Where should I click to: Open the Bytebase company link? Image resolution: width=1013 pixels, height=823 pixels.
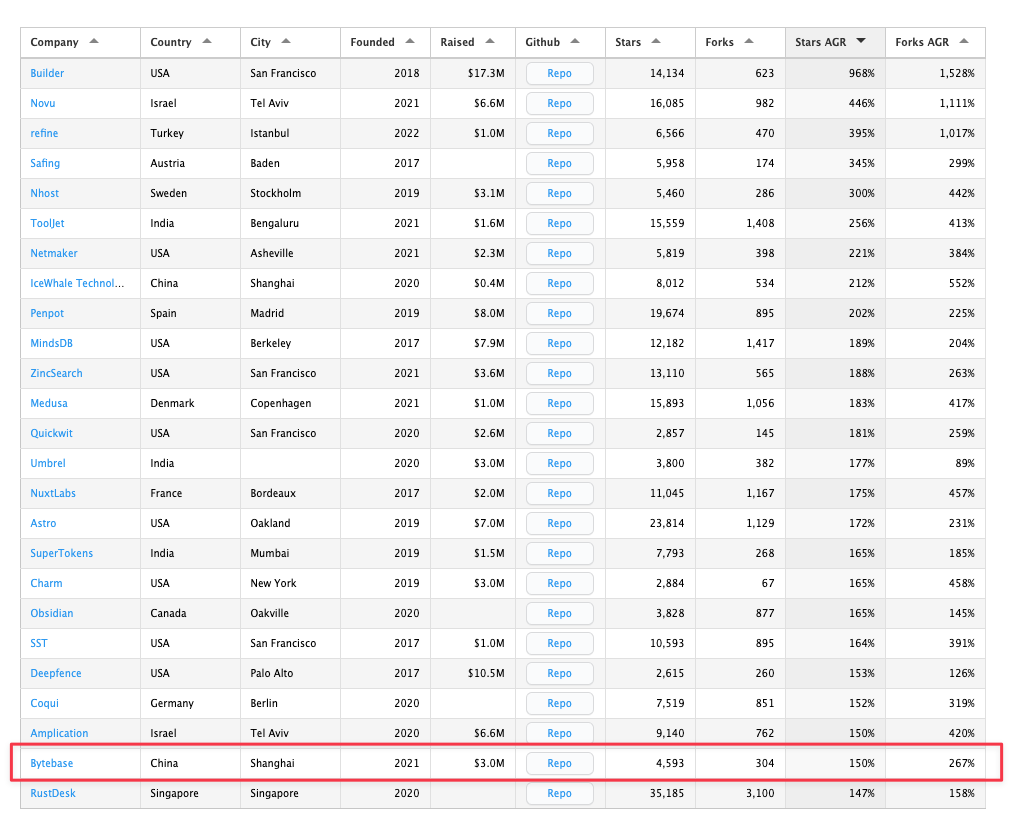(x=52, y=763)
